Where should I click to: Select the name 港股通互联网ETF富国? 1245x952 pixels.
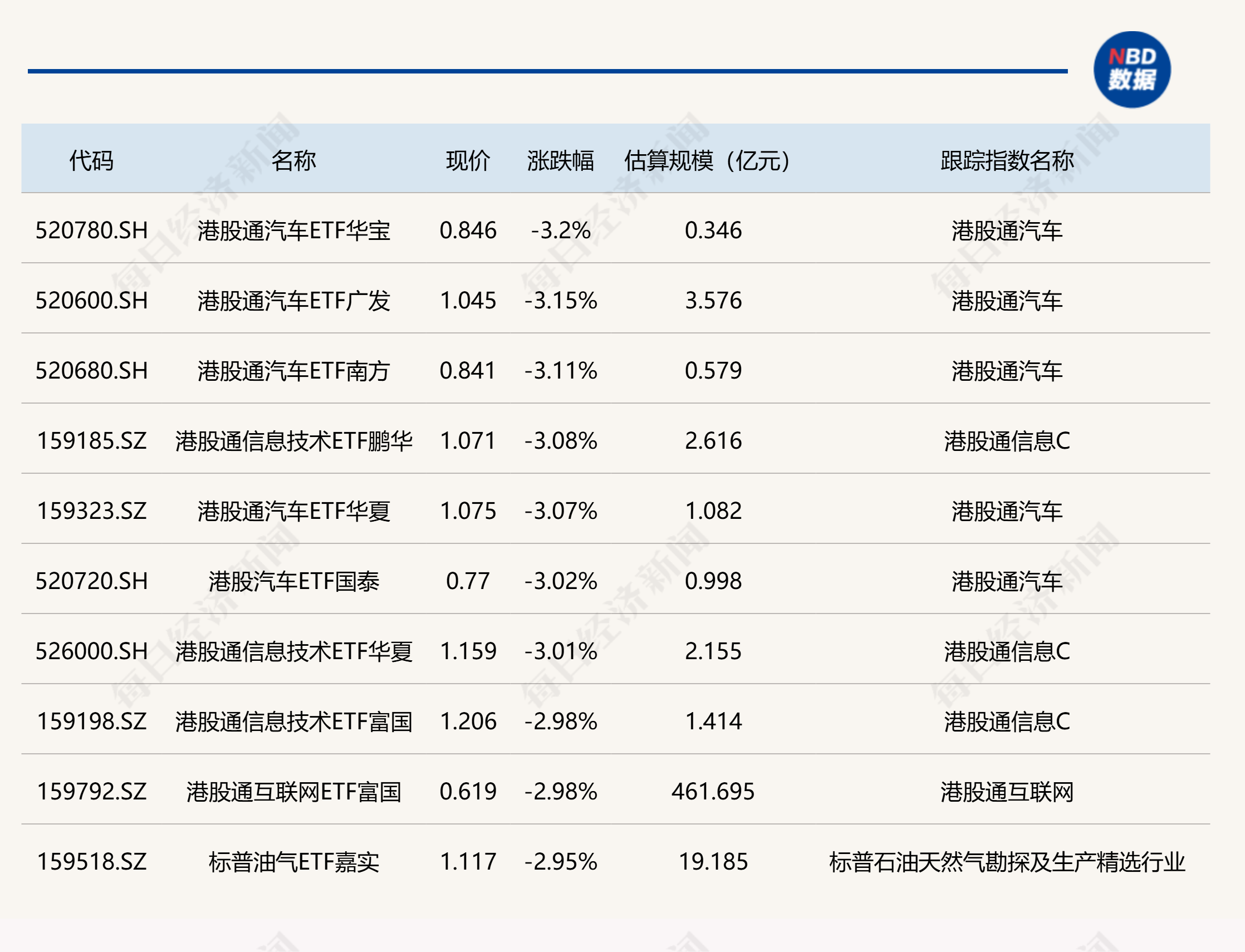point(293,792)
